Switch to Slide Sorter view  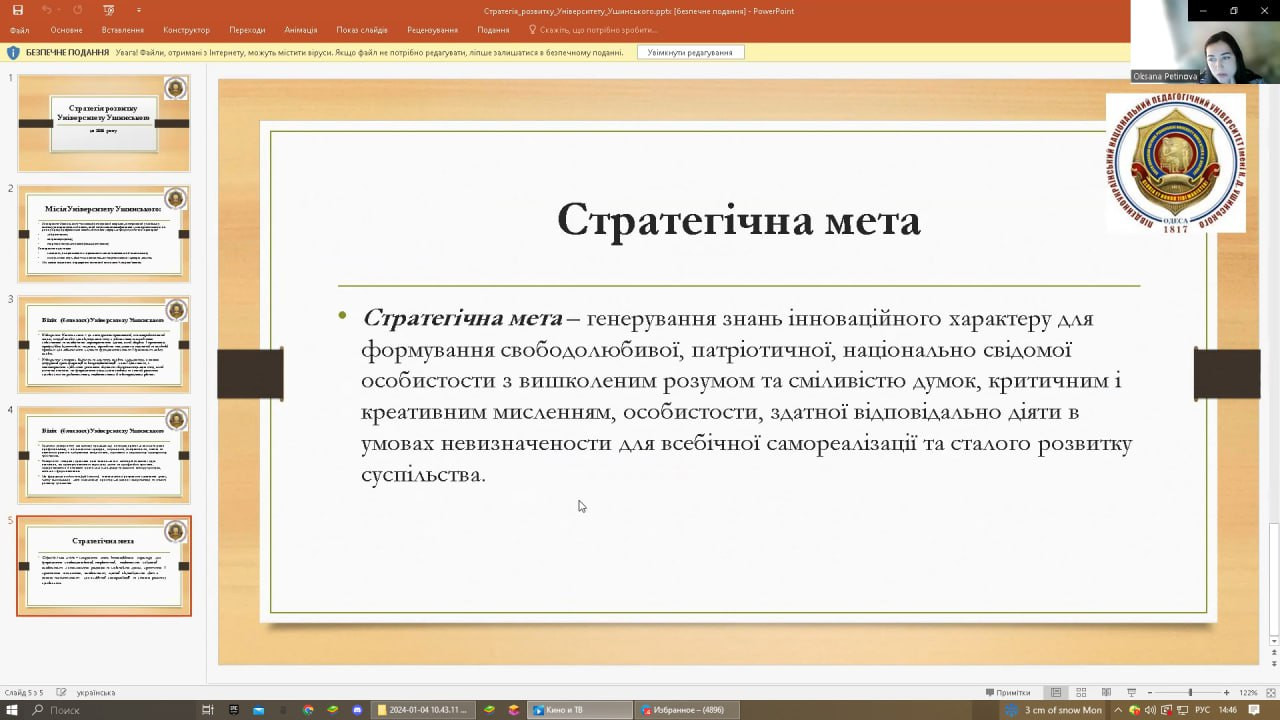pos(1081,692)
